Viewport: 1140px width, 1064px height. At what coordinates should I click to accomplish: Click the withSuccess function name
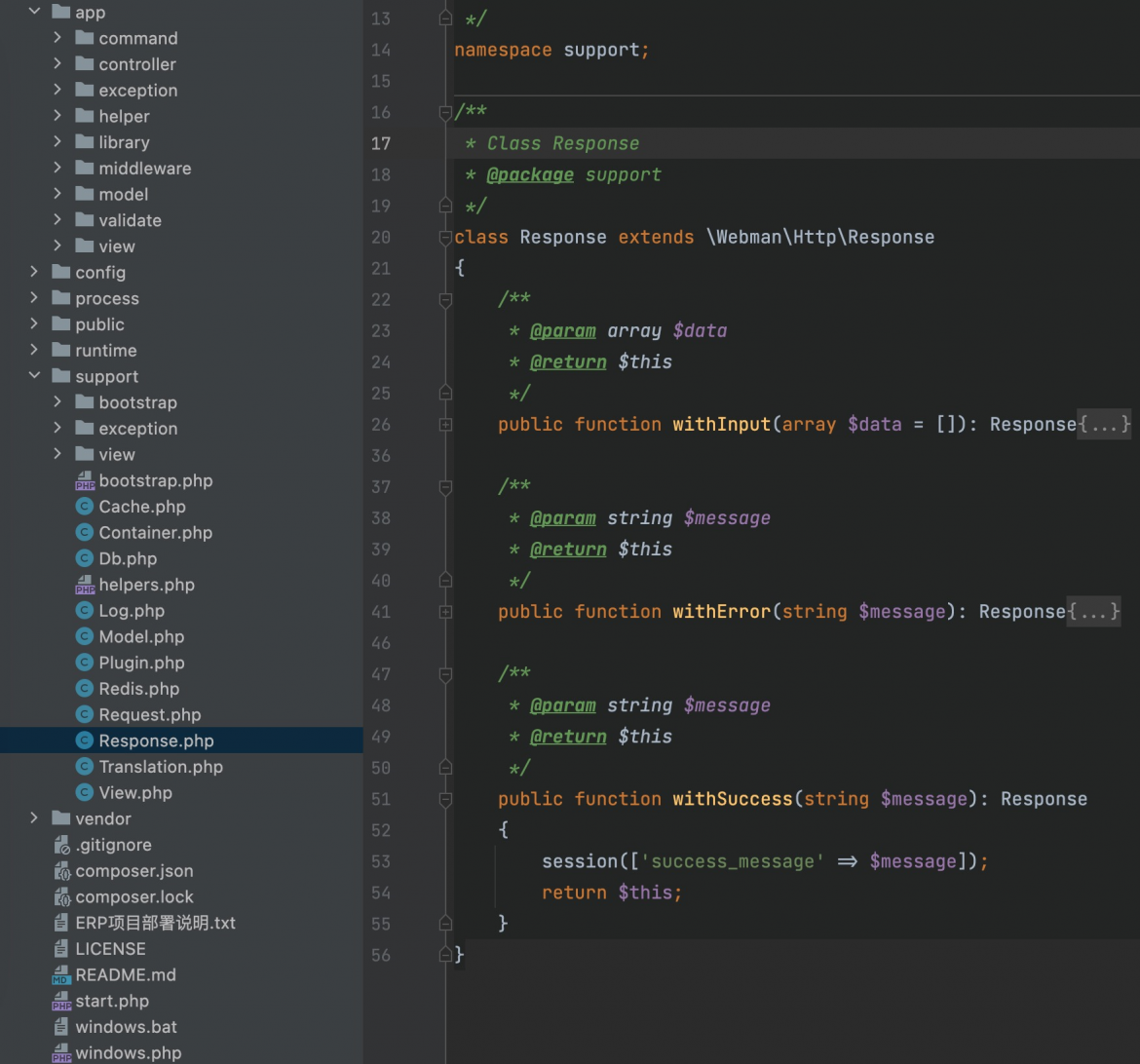[733, 799]
